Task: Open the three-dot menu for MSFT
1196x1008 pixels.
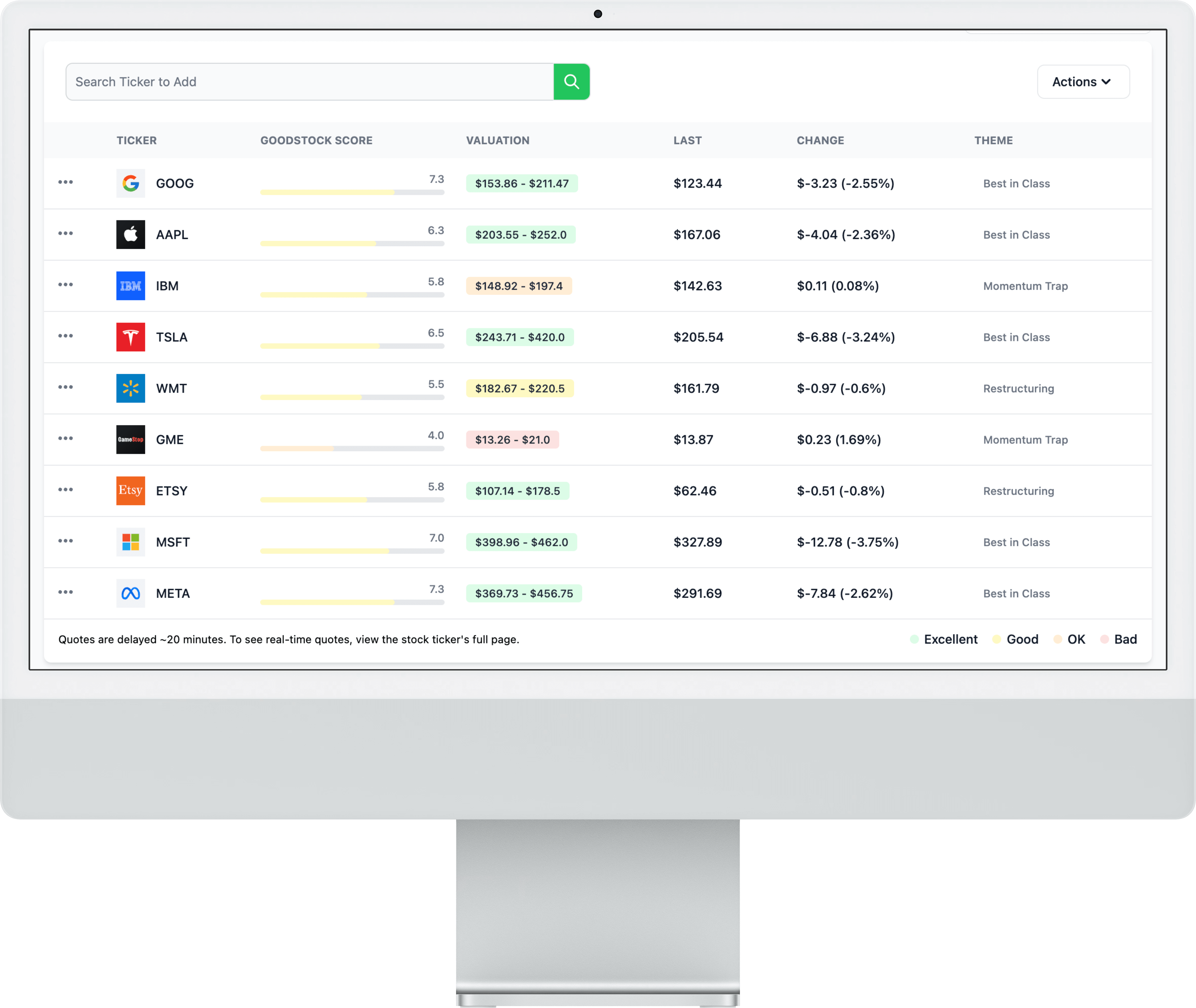Action: pyautogui.click(x=66, y=541)
